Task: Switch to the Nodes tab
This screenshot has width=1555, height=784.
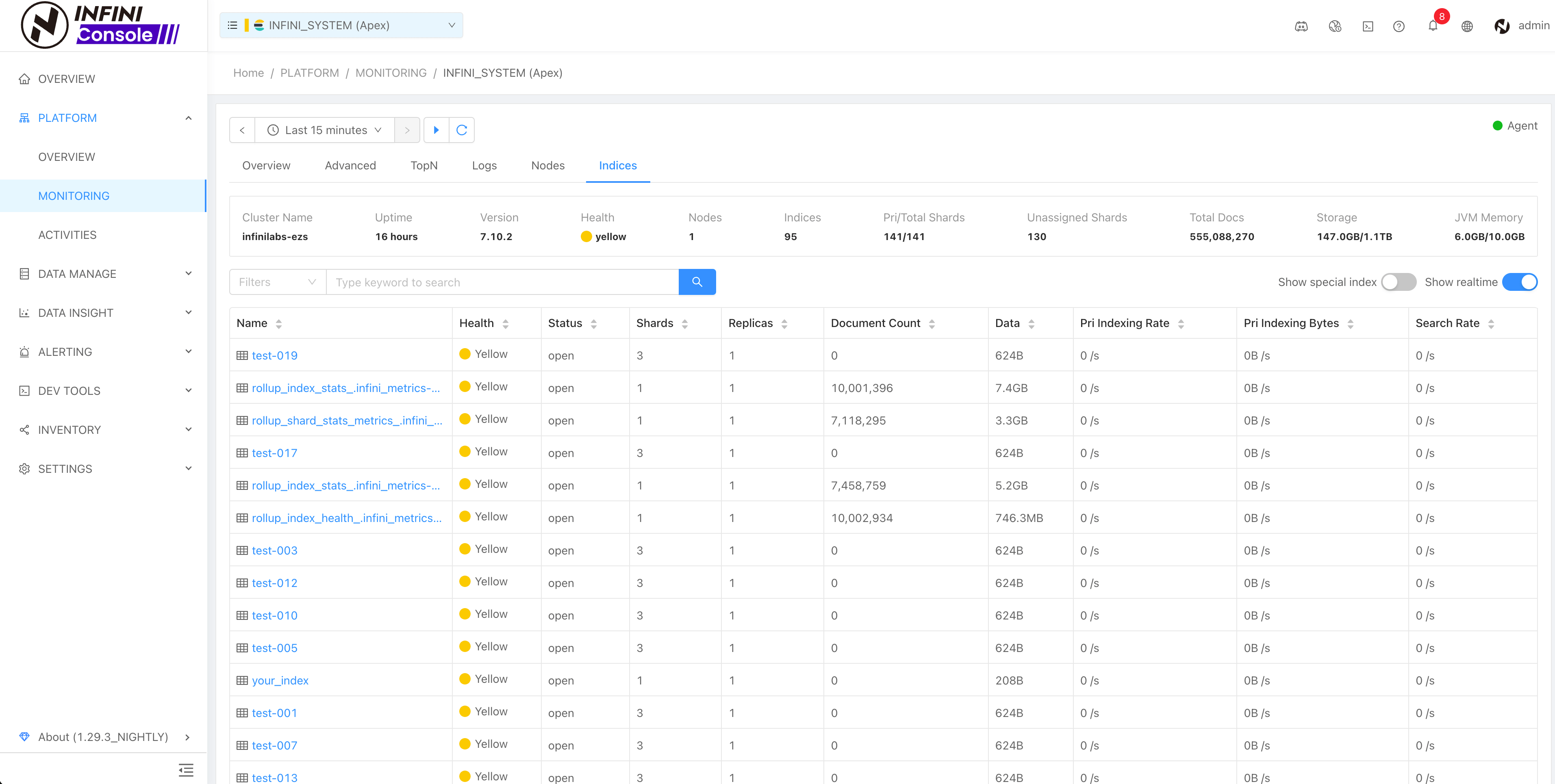Action: [x=547, y=165]
